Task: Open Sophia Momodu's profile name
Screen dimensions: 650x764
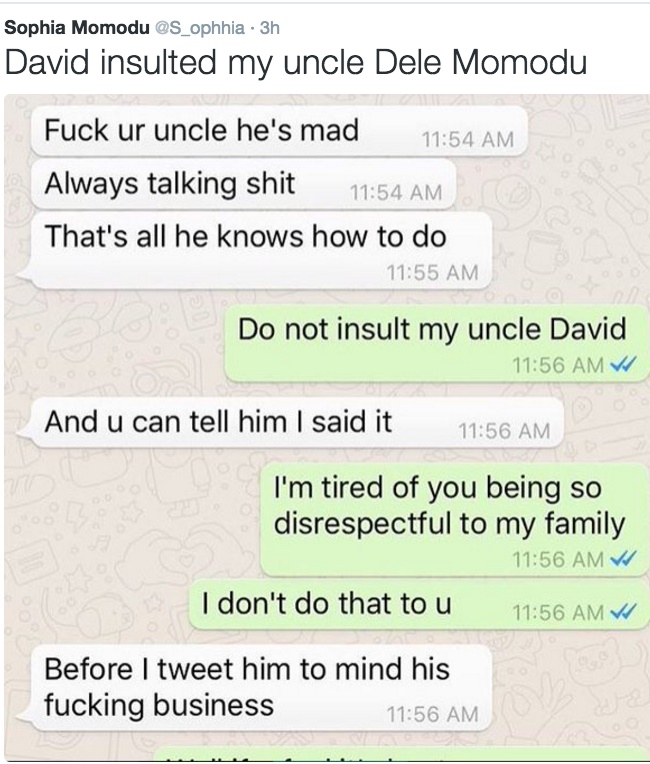Action: 77,28
